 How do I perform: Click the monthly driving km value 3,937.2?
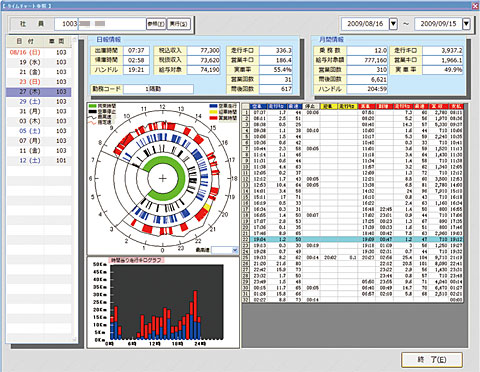[443, 51]
